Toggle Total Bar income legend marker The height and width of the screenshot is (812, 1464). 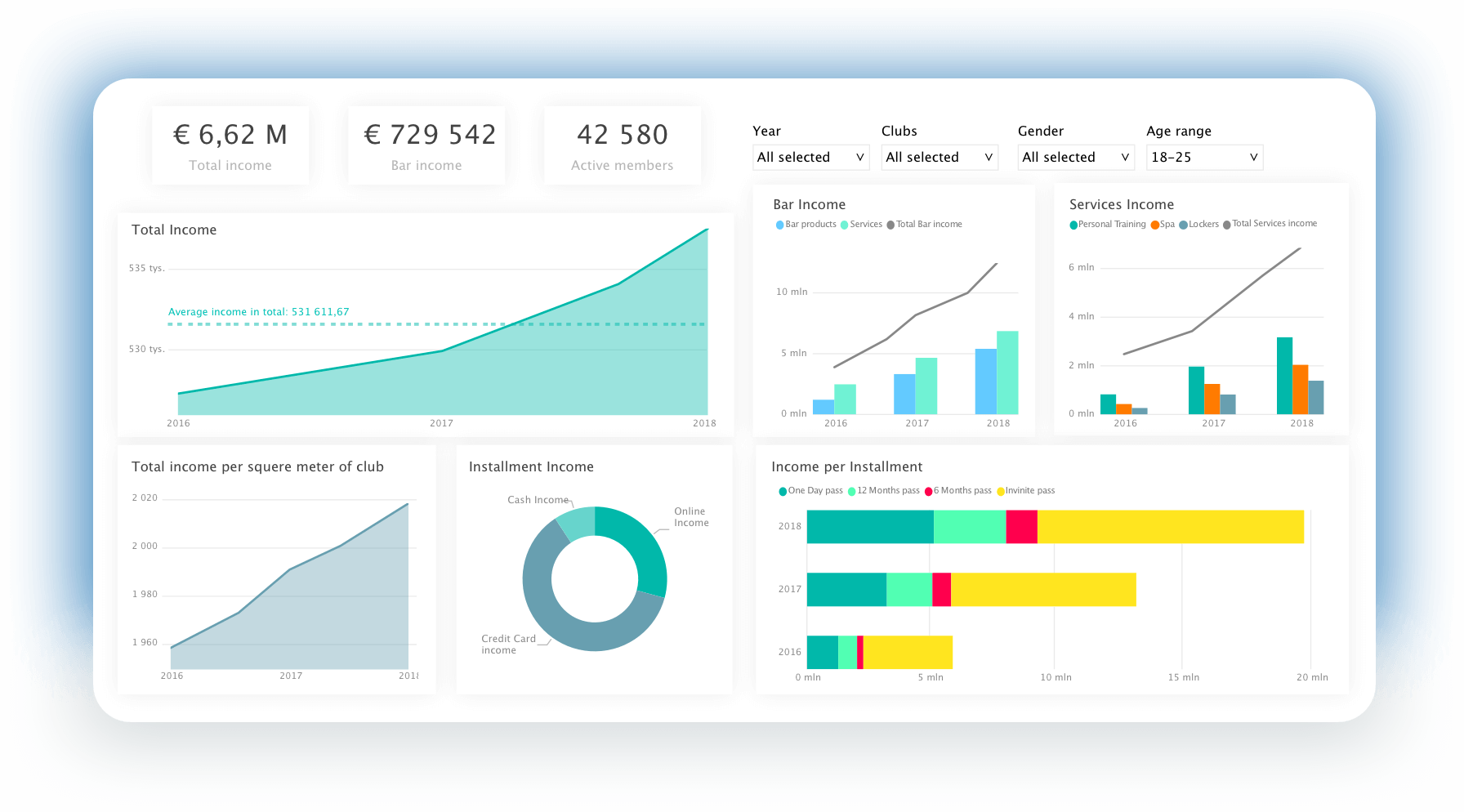(890, 225)
